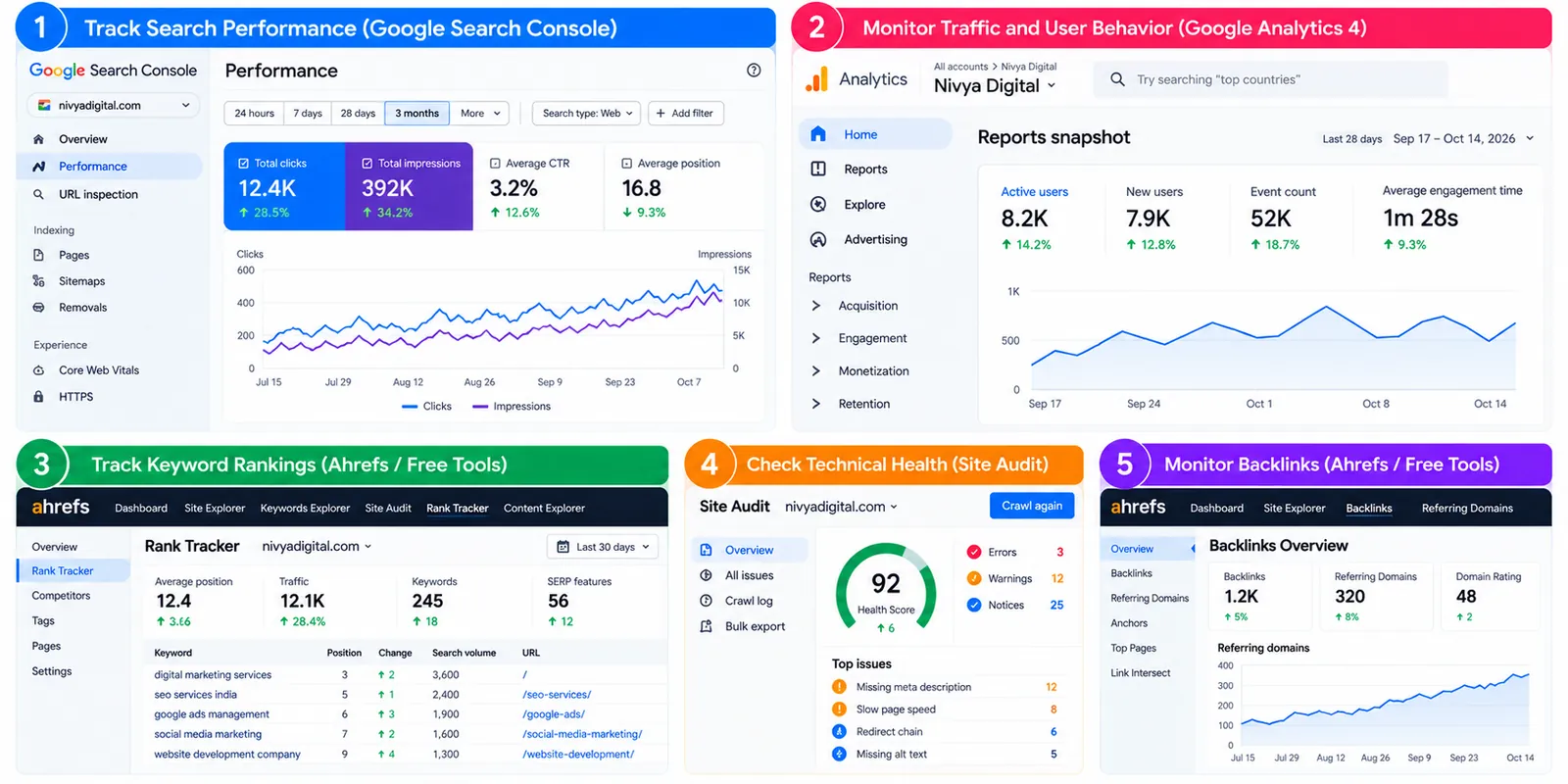The image size is (1568, 784).
Task: Click the Analytics Advertising icon
Action: (x=818, y=239)
